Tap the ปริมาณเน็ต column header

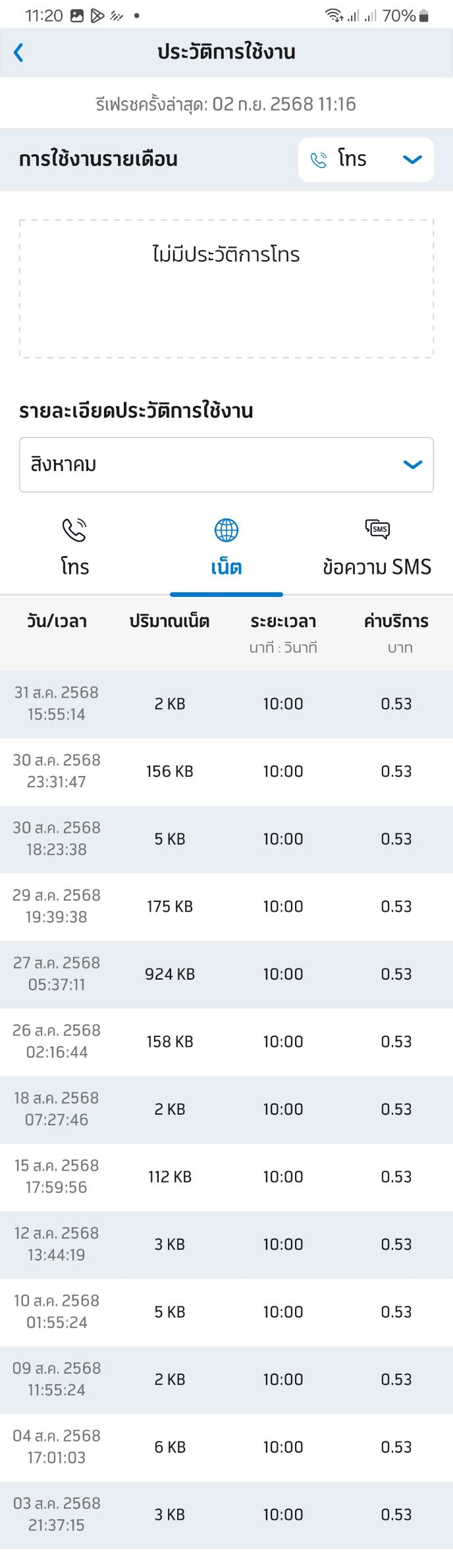click(x=169, y=621)
